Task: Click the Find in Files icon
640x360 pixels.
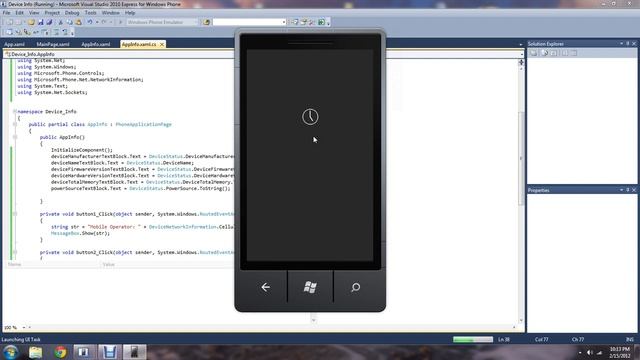Action: click(207, 22)
